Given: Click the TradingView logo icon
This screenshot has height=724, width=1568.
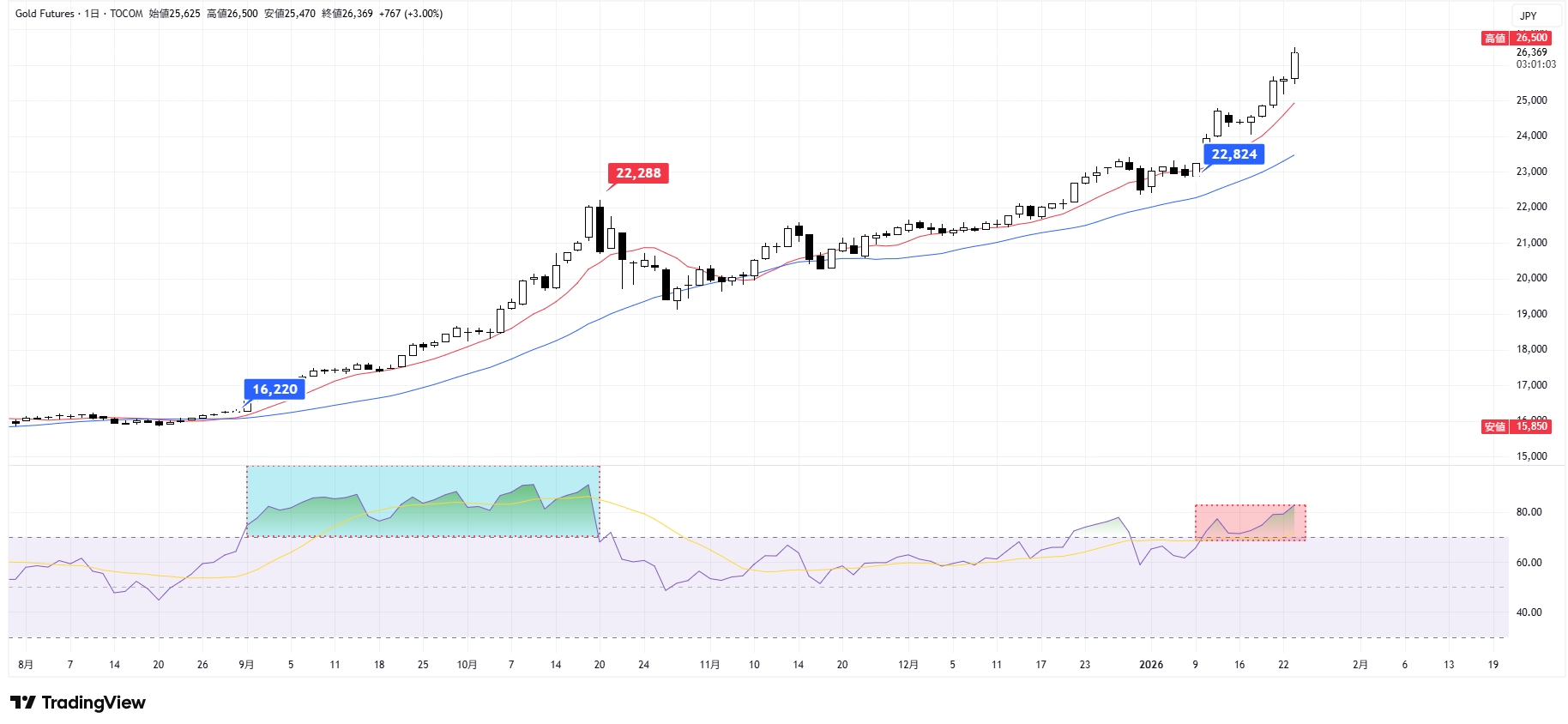Looking at the screenshot, I should (x=23, y=703).
